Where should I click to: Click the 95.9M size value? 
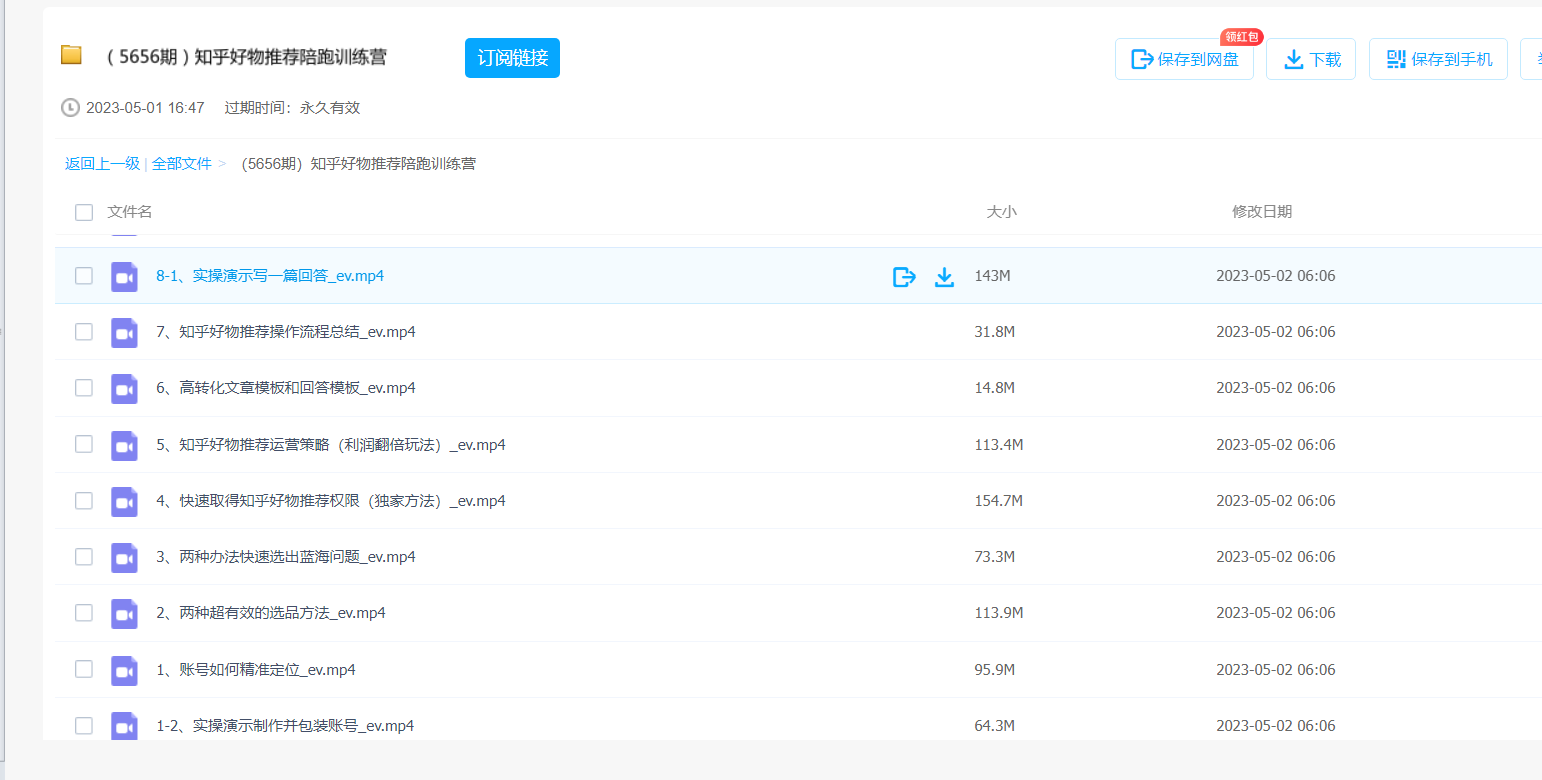tap(995, 670)
